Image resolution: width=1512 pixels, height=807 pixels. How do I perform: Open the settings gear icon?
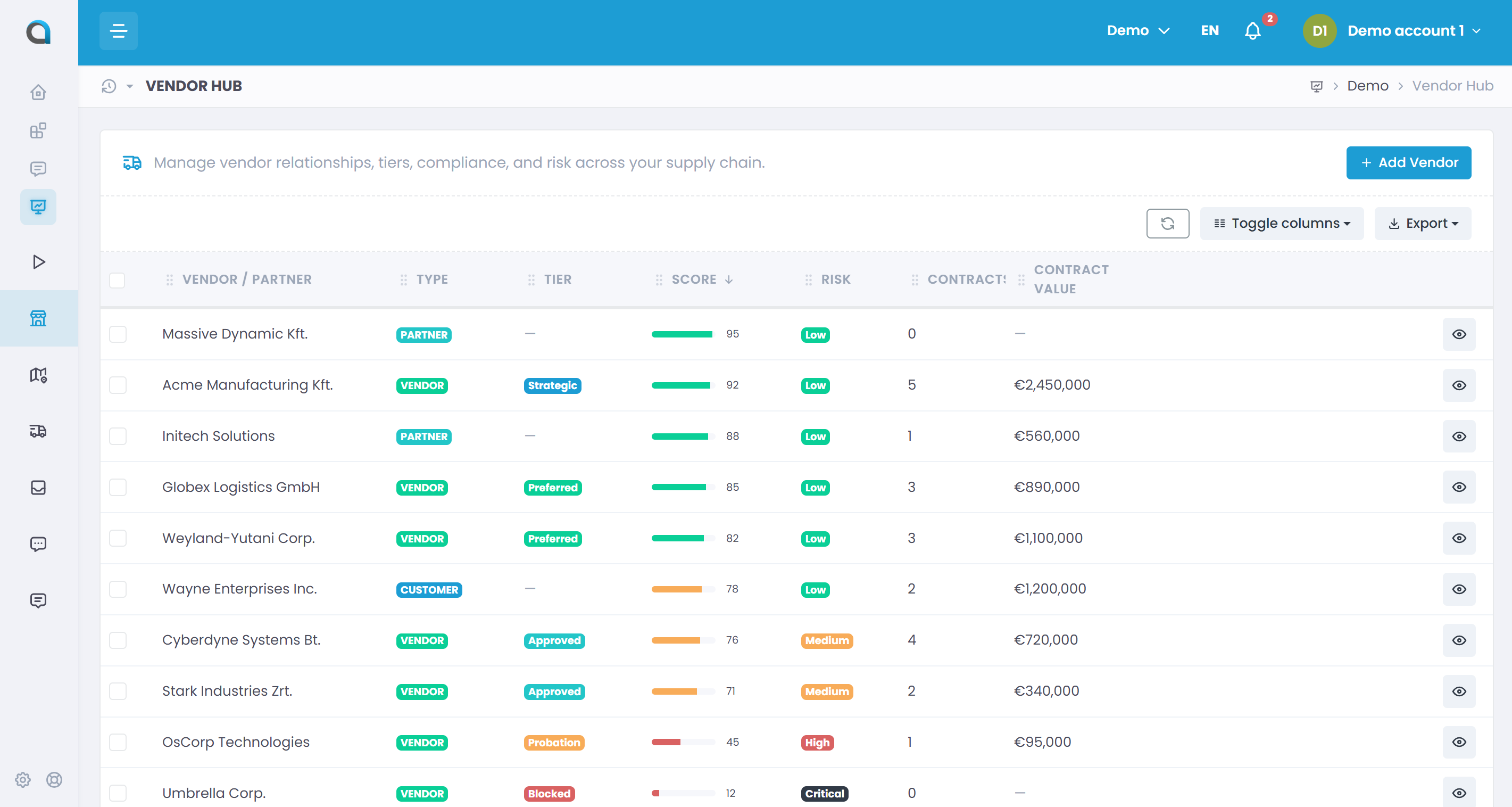[23, 779]
